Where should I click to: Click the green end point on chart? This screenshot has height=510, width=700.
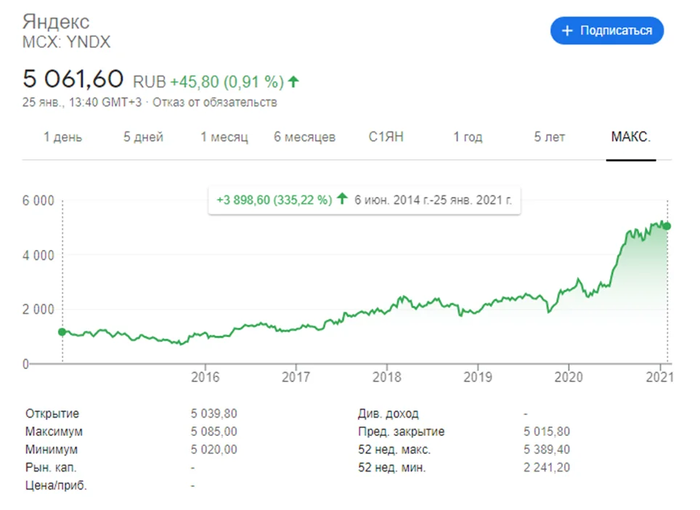[x=667, y=226]
